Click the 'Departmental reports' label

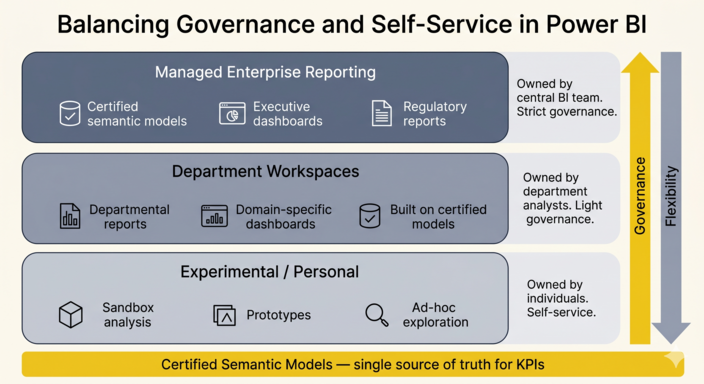click(129, 216)
